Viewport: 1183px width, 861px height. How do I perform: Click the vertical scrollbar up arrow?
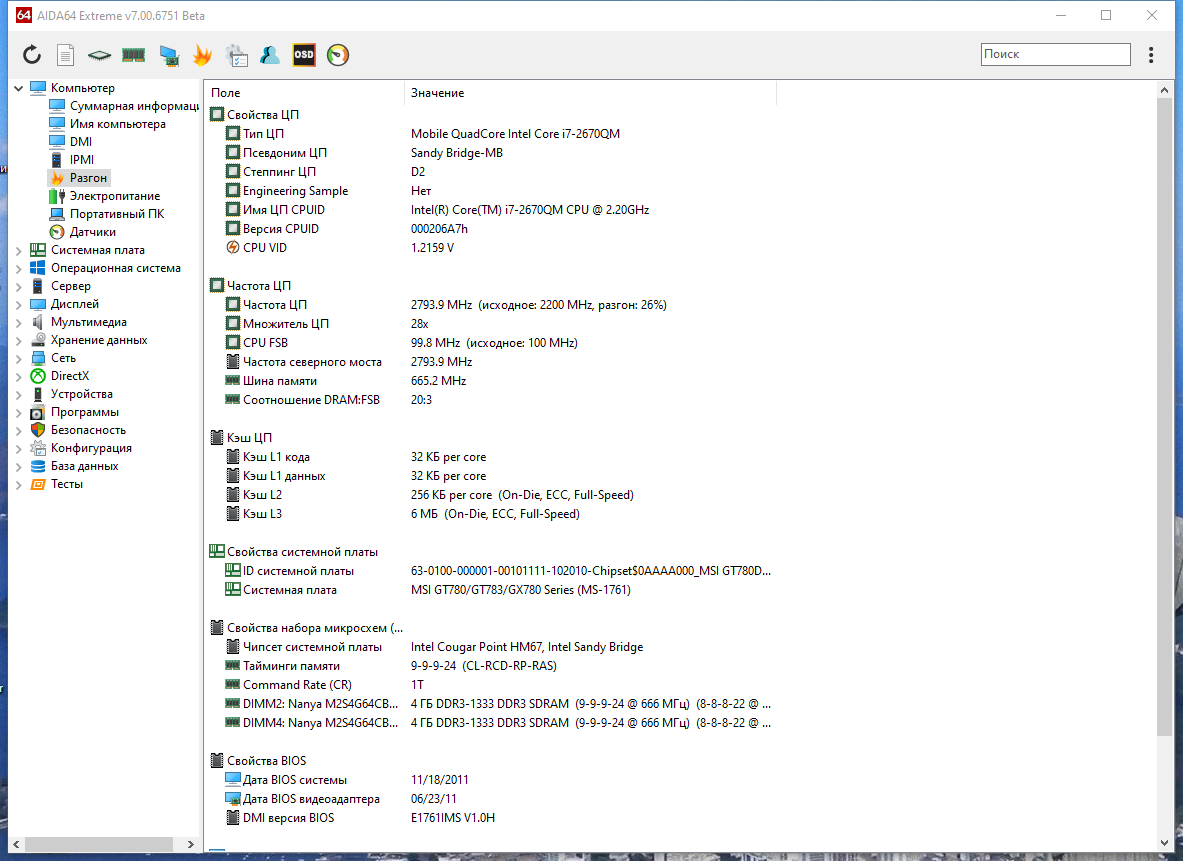pyautogui.click(x=1164, y=90)
